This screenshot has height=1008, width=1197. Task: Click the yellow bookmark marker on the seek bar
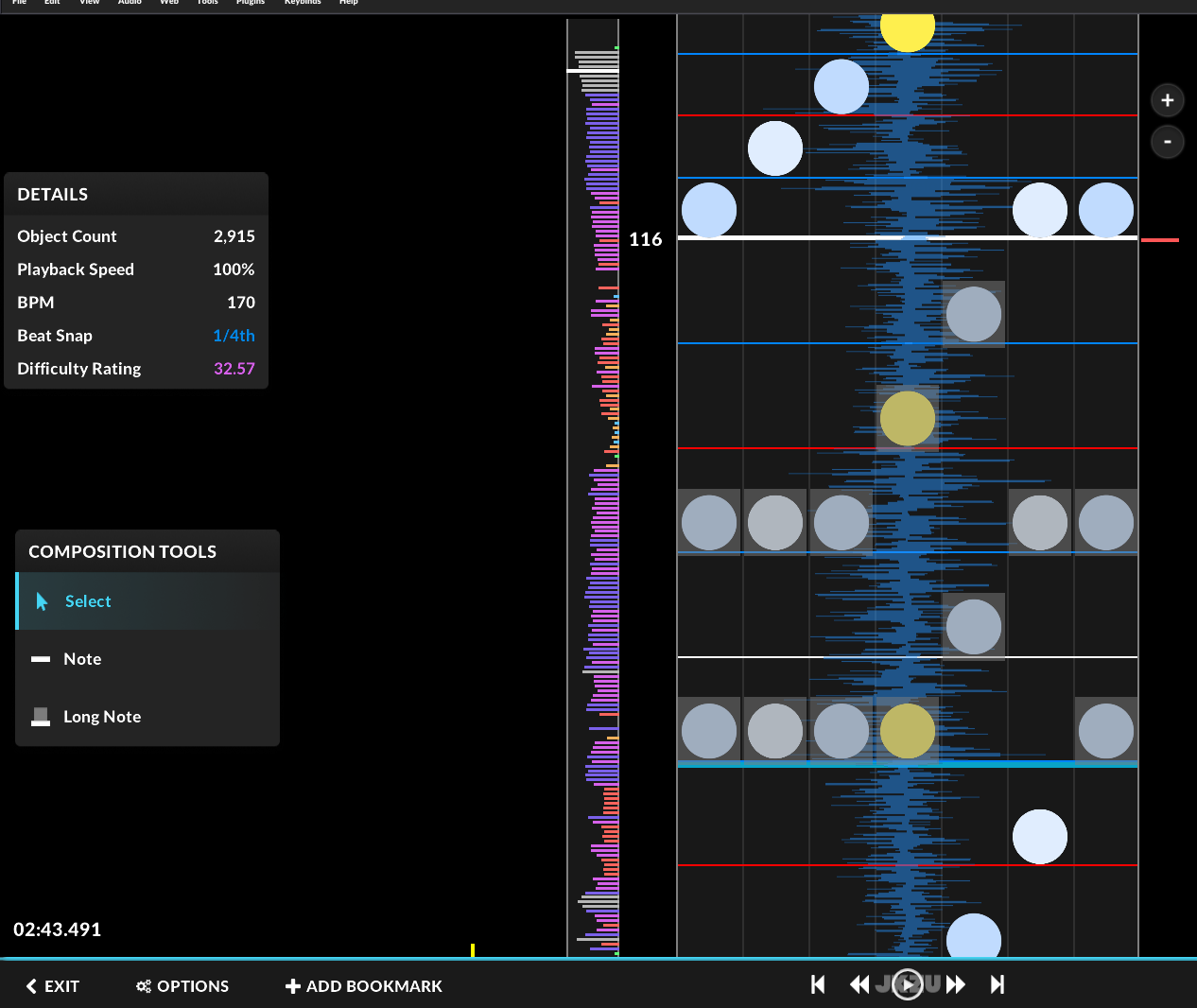473,949
